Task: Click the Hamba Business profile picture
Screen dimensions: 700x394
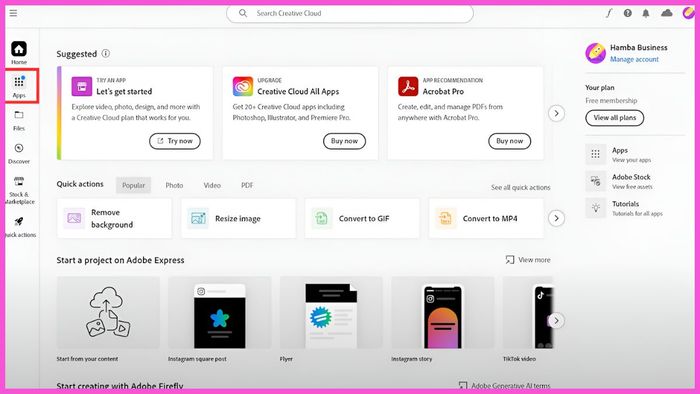Action: point(596,53)
